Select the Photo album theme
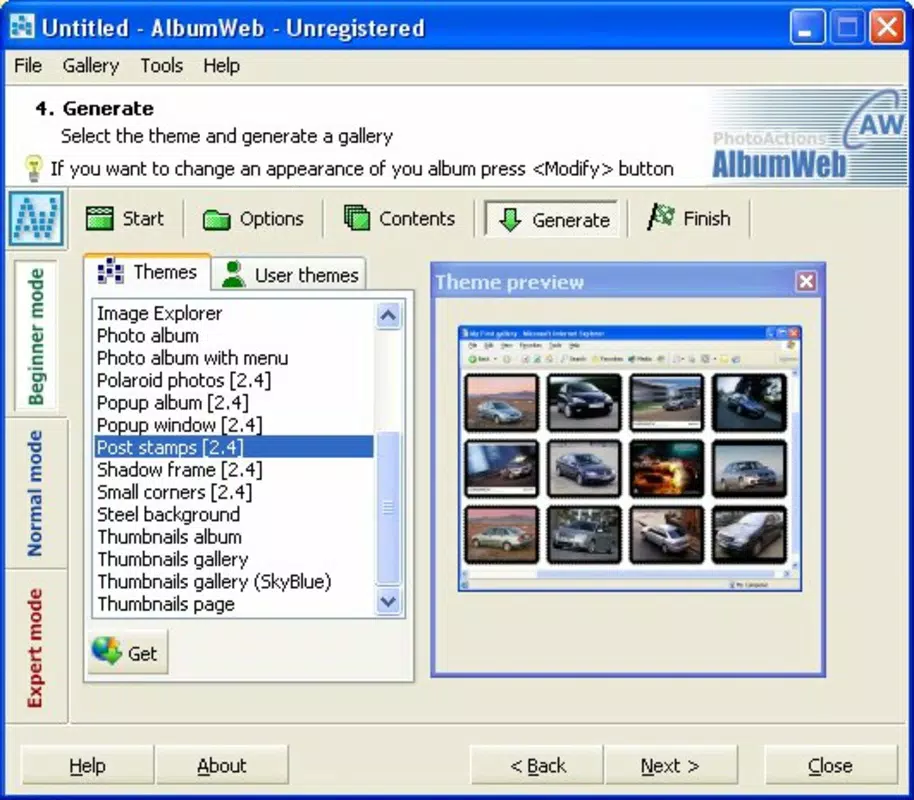 click(x=233, y=335)
